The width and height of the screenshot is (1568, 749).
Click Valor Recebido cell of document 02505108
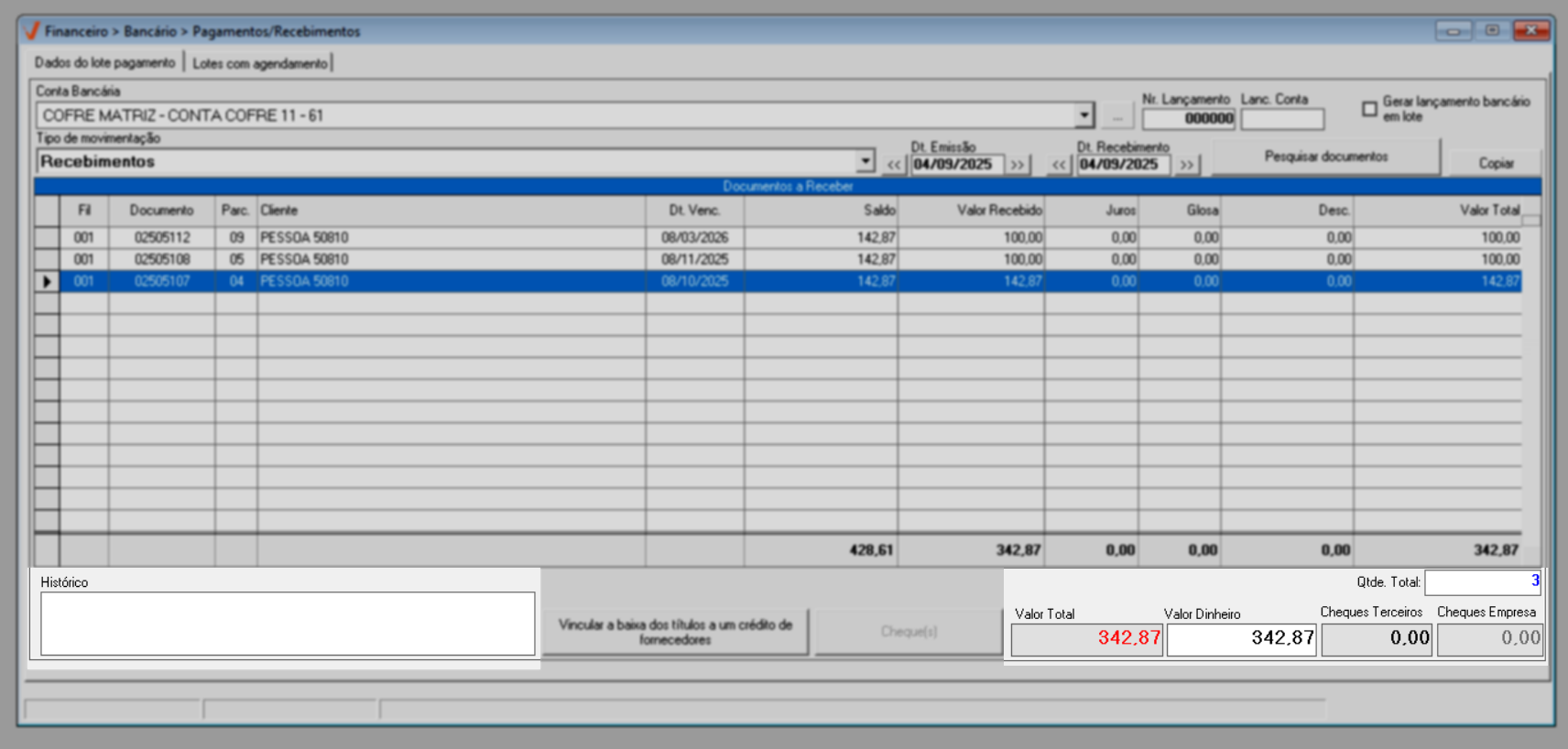click(971, 259)
